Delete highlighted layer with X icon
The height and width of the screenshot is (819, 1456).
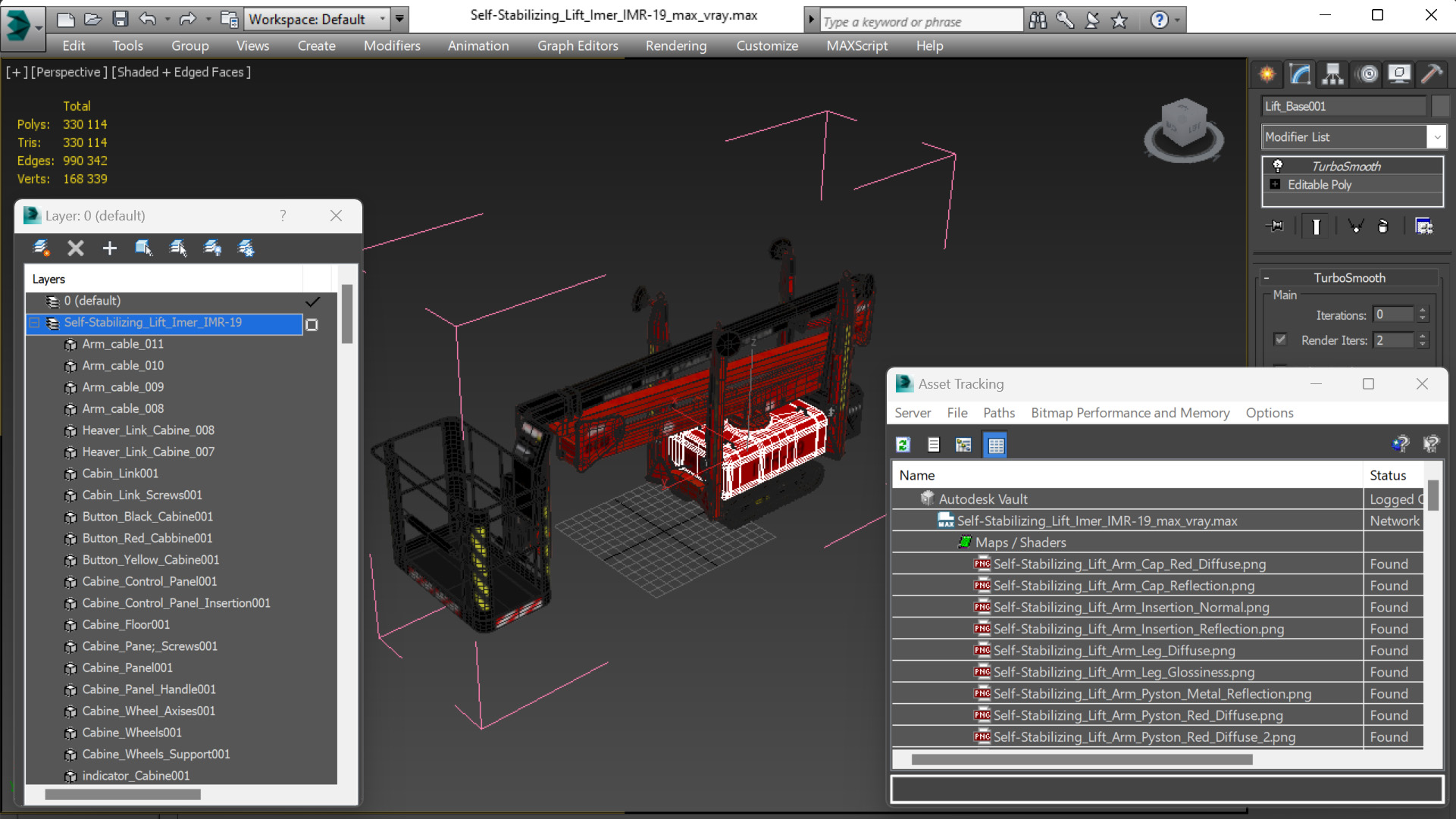click(x=75, y=248)
